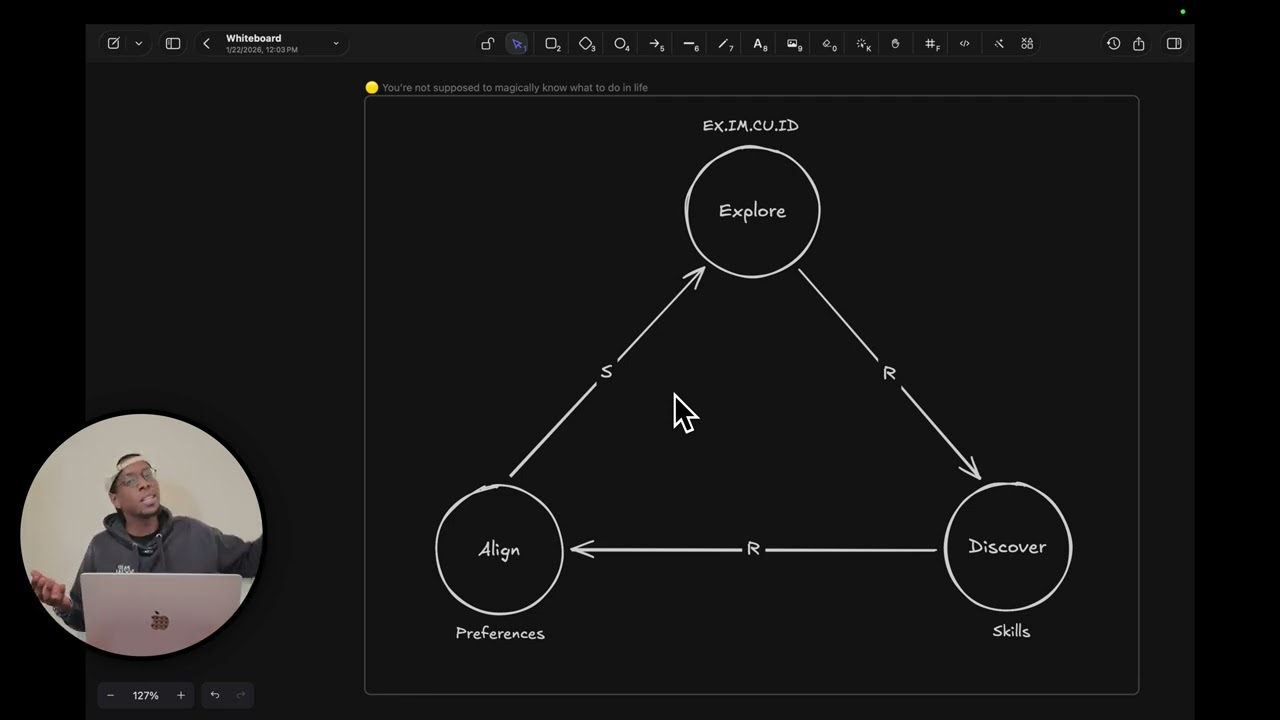Select the Hand pan tool
The width and height of the screenshot is (1280, 720).
[896, 44]
